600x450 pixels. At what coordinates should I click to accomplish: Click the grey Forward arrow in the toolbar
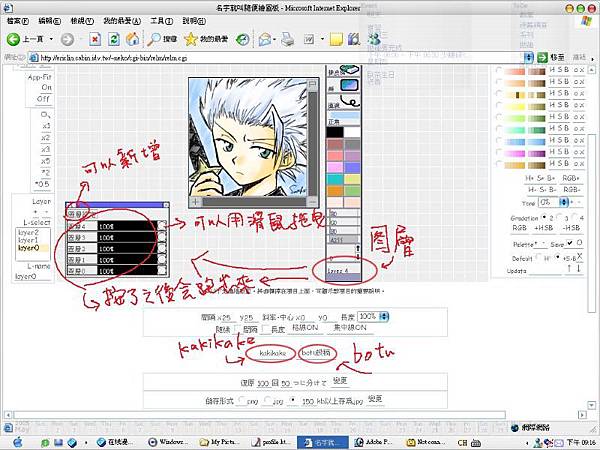pyautogui.click(x=67, y=39)
